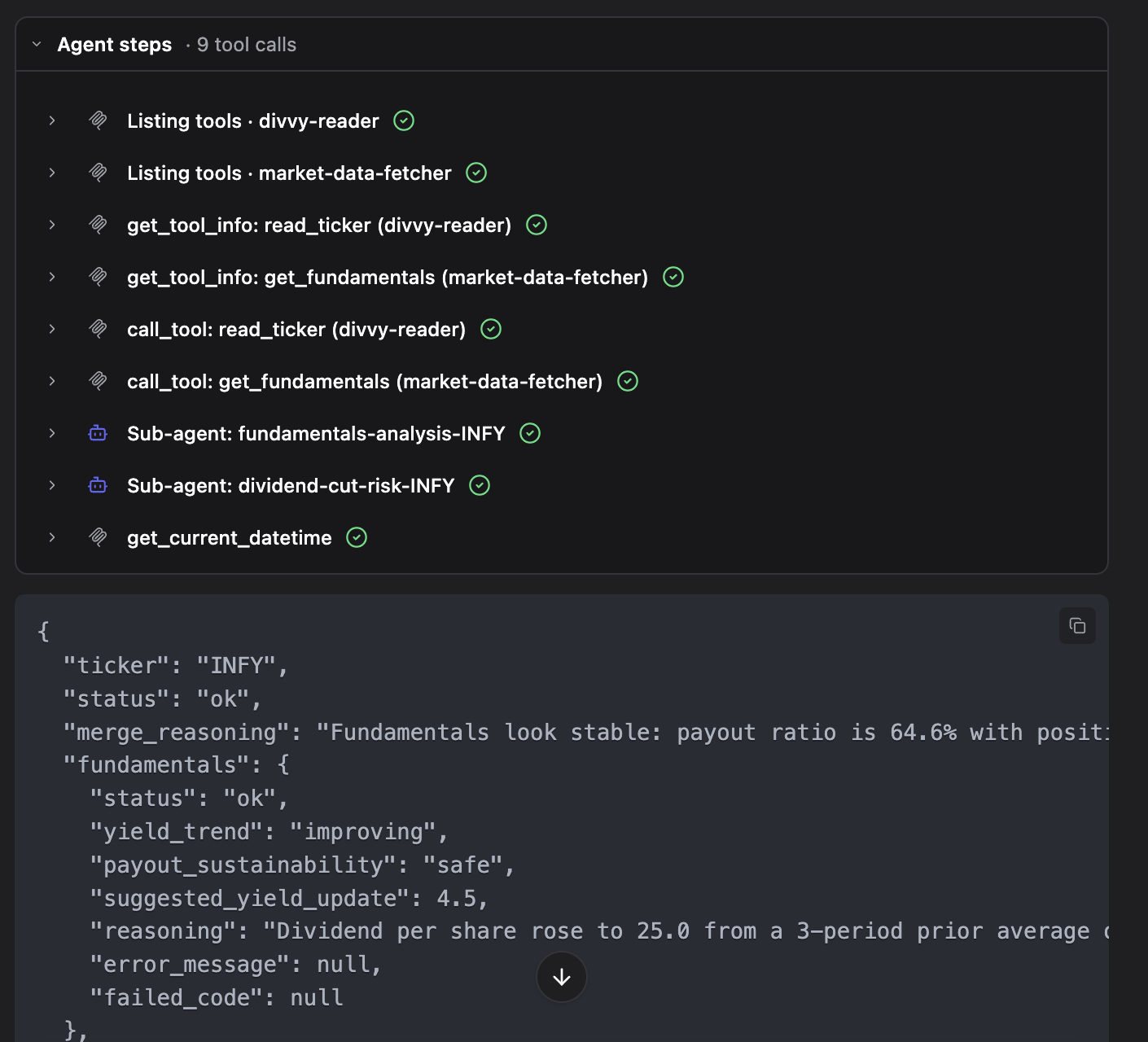This screenshot has width=1148, height=1042.
Task: Click success checkmark on call_tool get_fundamentals
Action: click(x=628, y=381)
